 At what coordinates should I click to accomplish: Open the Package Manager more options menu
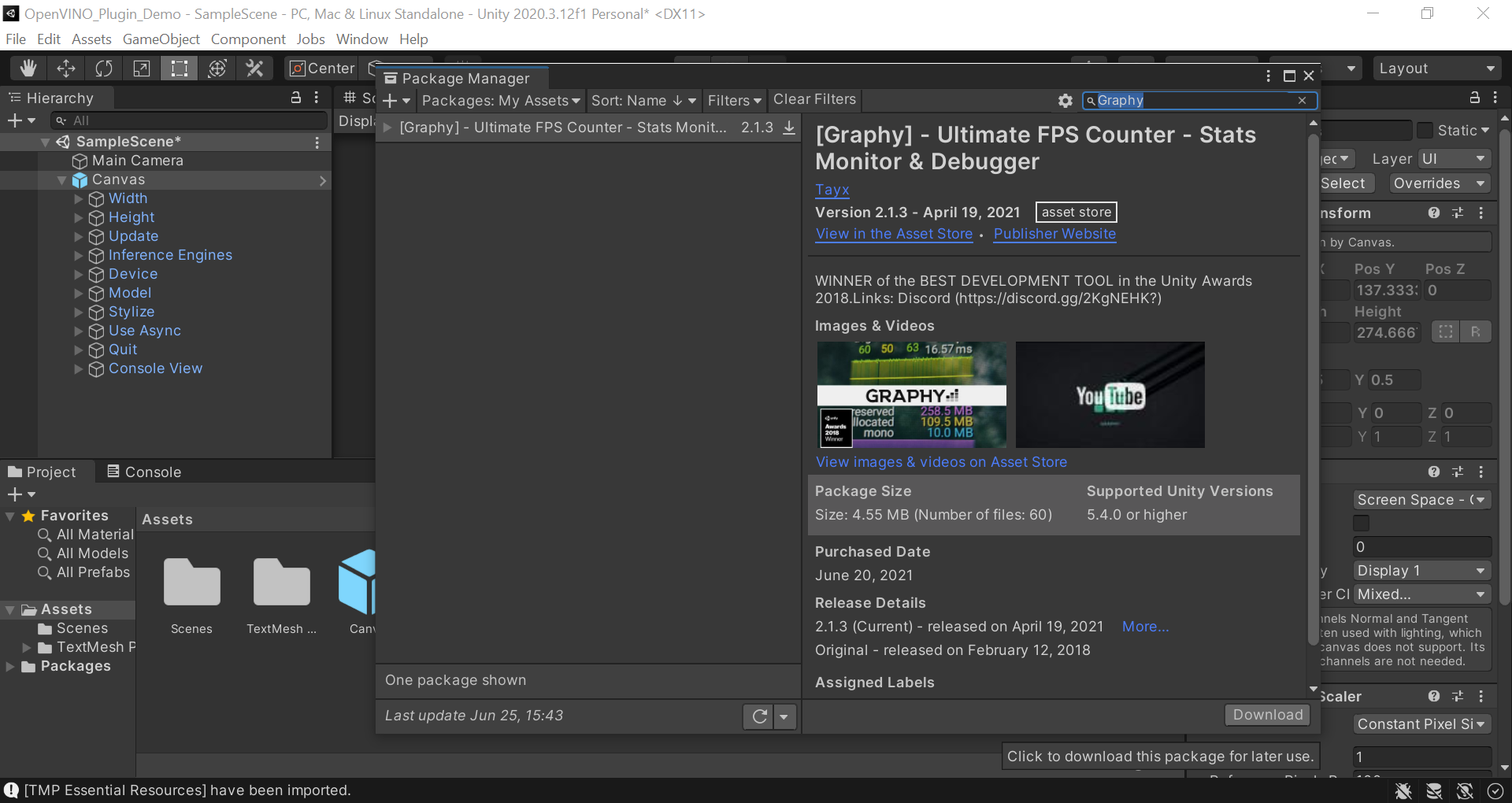(x=1268, y=76)
